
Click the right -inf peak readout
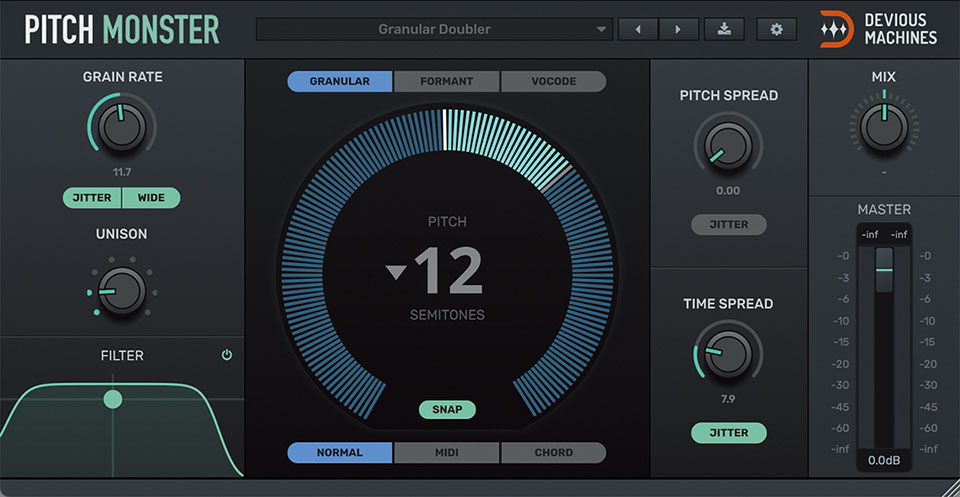point(898,234)
